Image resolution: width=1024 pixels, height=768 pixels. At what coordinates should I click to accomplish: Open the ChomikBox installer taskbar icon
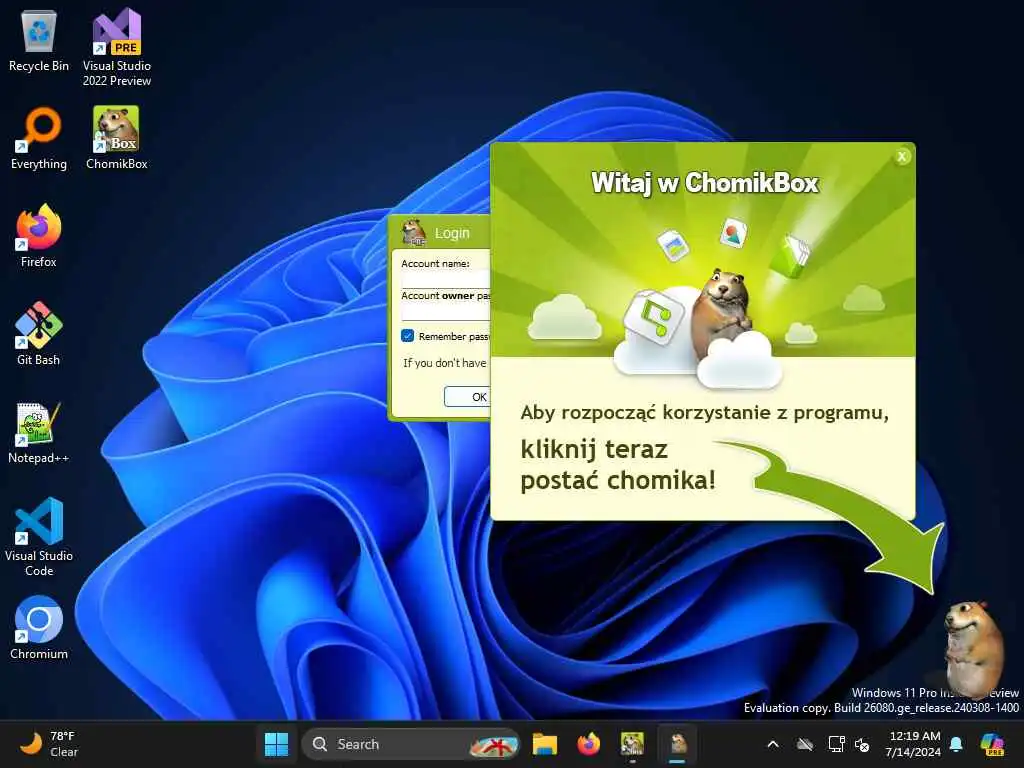[x=632, y=744]
